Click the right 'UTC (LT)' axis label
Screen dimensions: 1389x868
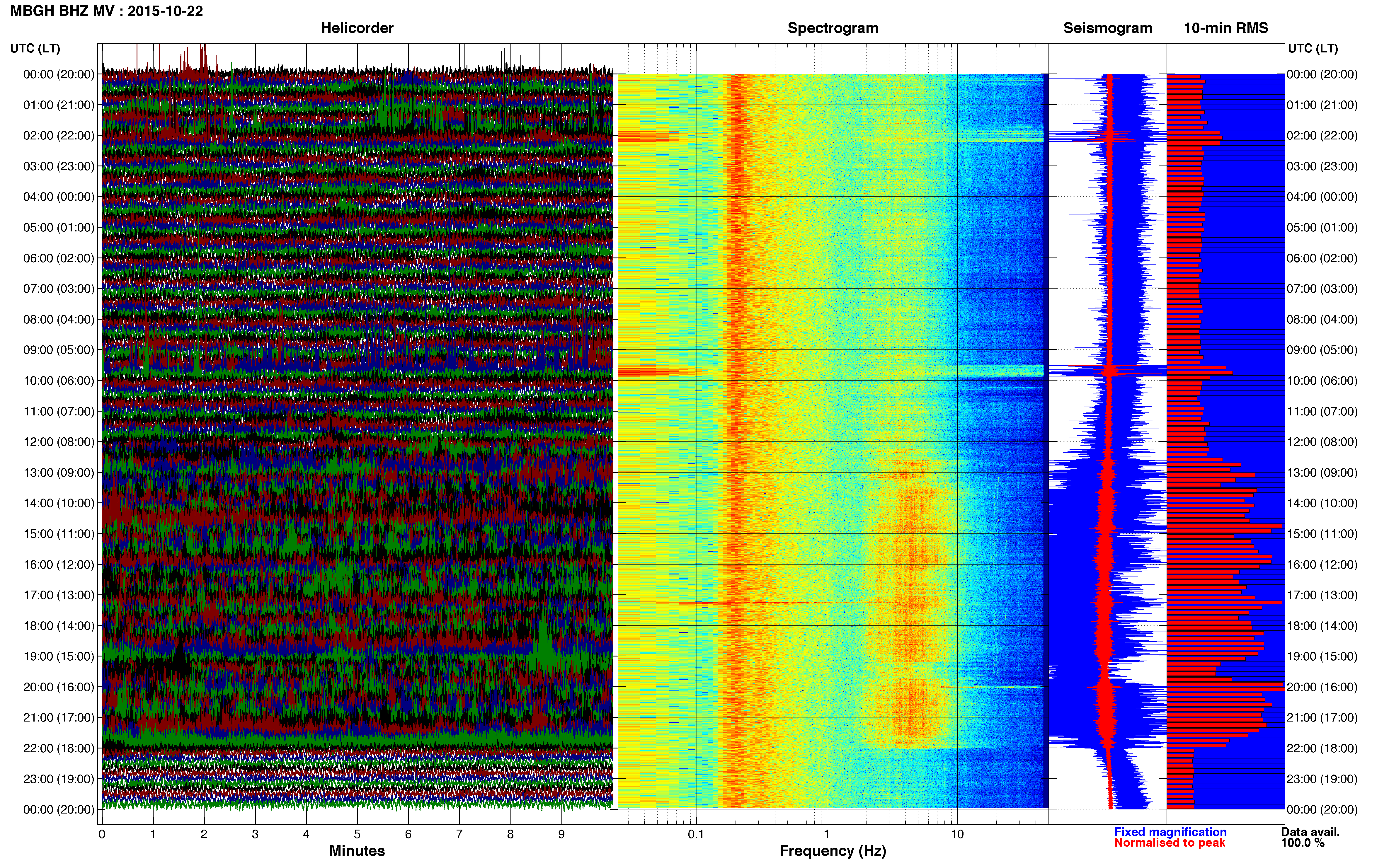(x=1313, y=48)
